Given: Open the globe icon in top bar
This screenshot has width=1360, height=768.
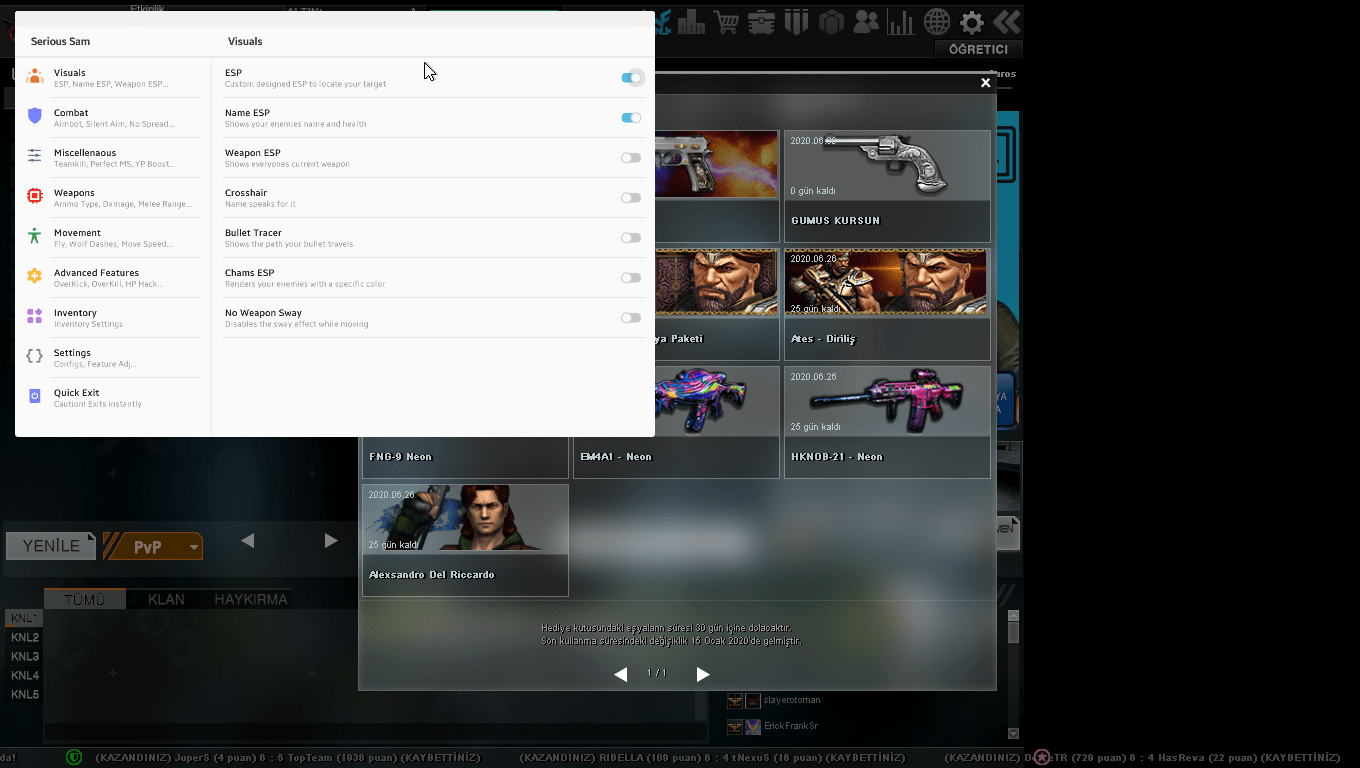Looking at the screenshot, I should coord(937,21).
